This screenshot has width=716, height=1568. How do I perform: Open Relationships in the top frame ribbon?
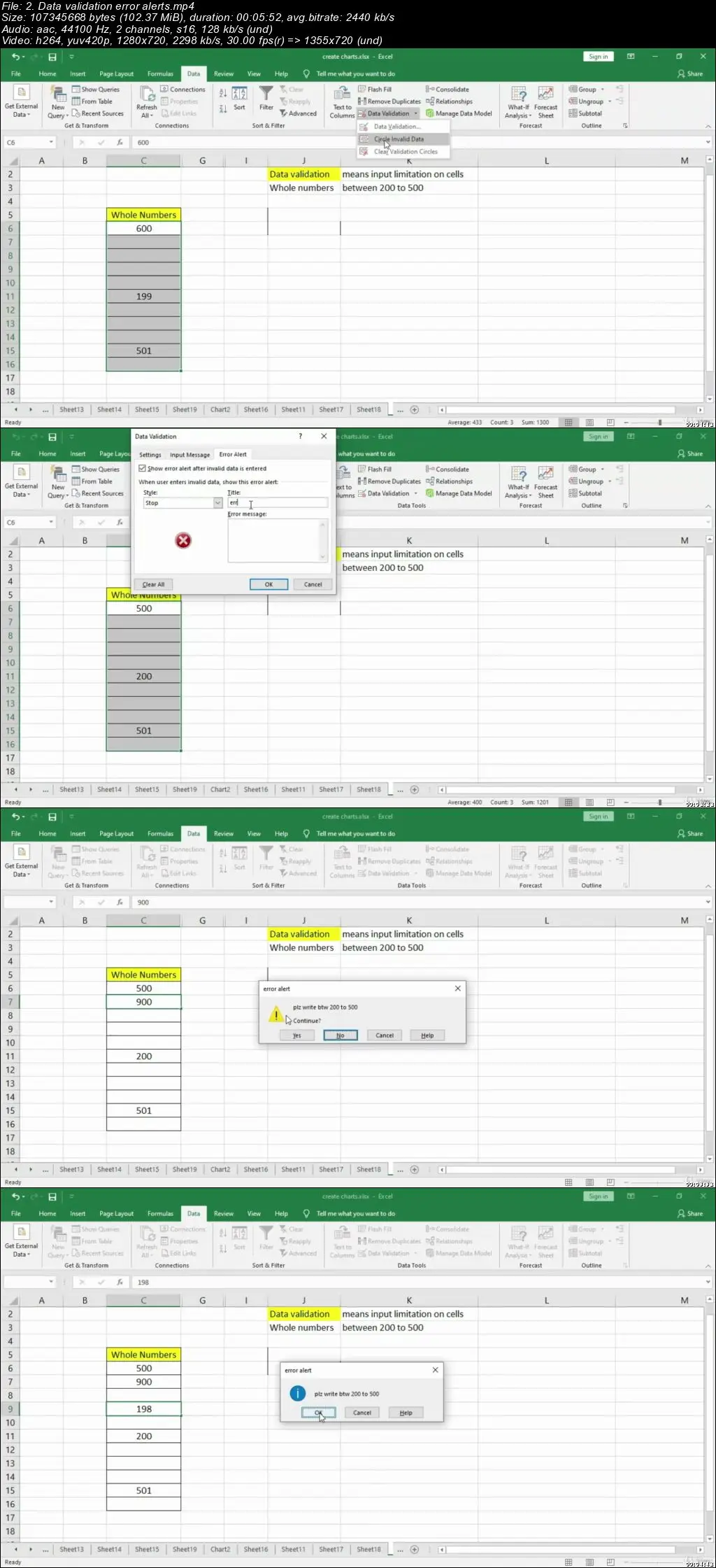pyautogui.click(x=454, y=101)
